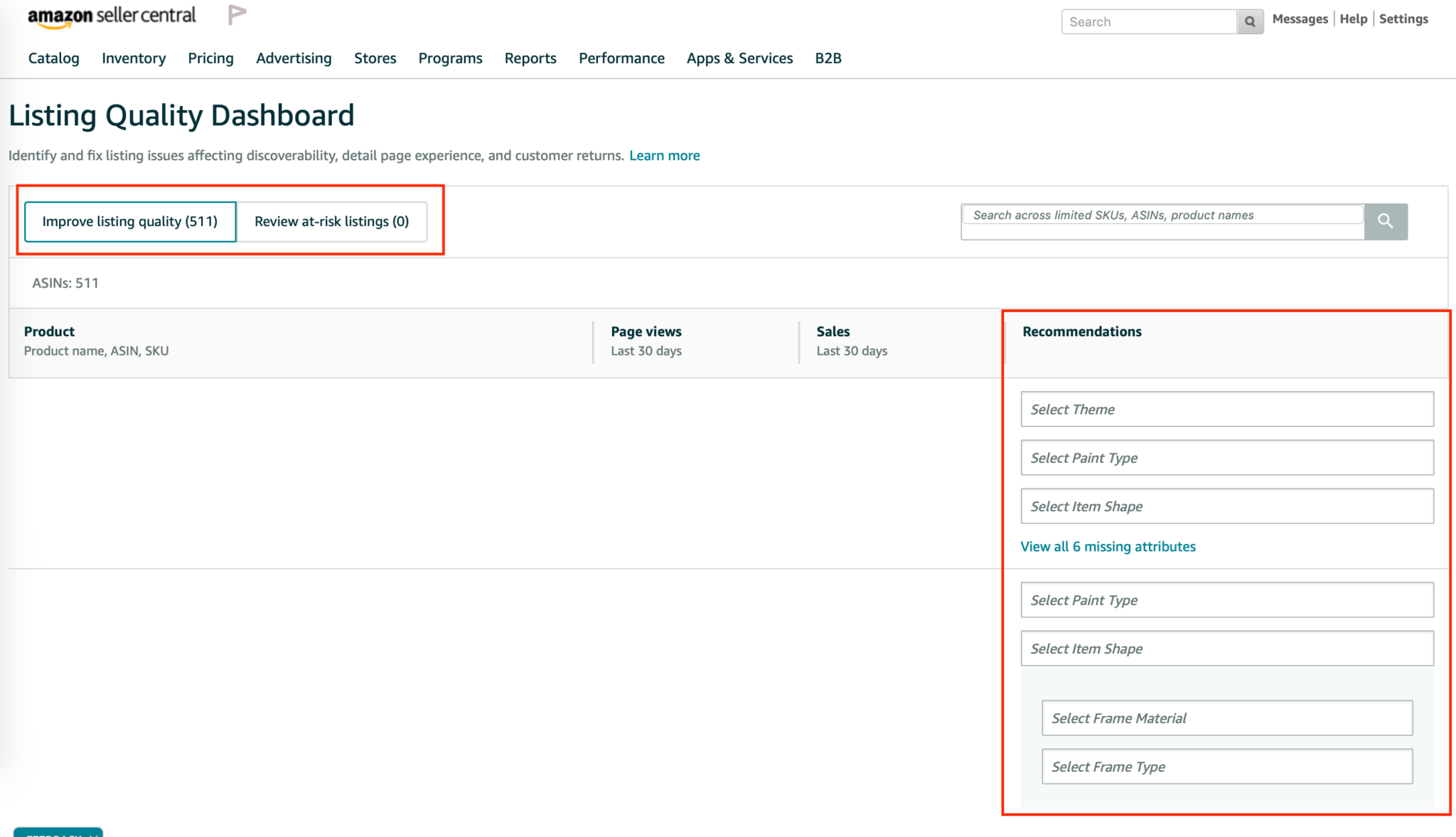The height and width of the screenshot is (837, 1456).
Task: Open the Select Frame Material dropdown
Action: coord(1226,718)
